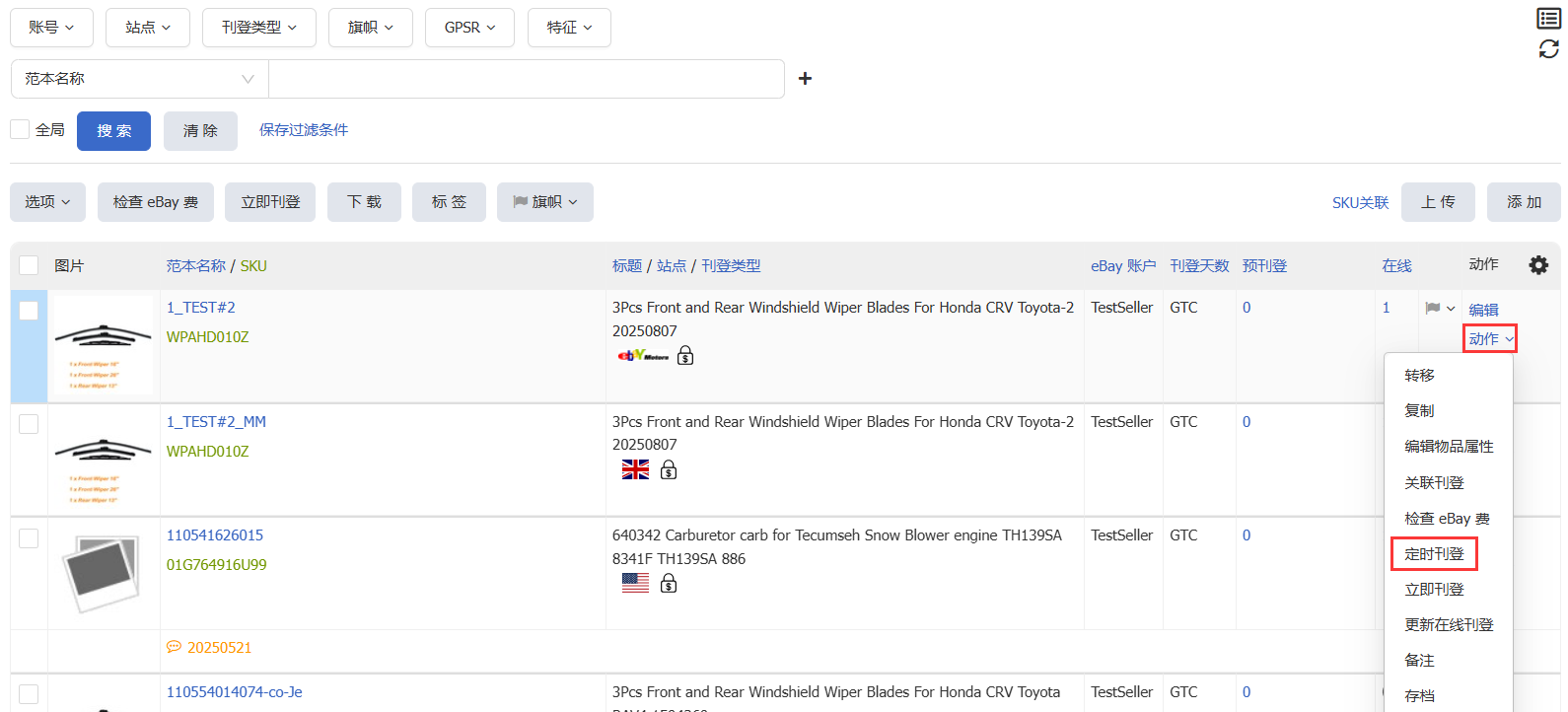Toggle the select-all checkbox in table header
Screen dimensions: 1568x712
click(29, 265)
